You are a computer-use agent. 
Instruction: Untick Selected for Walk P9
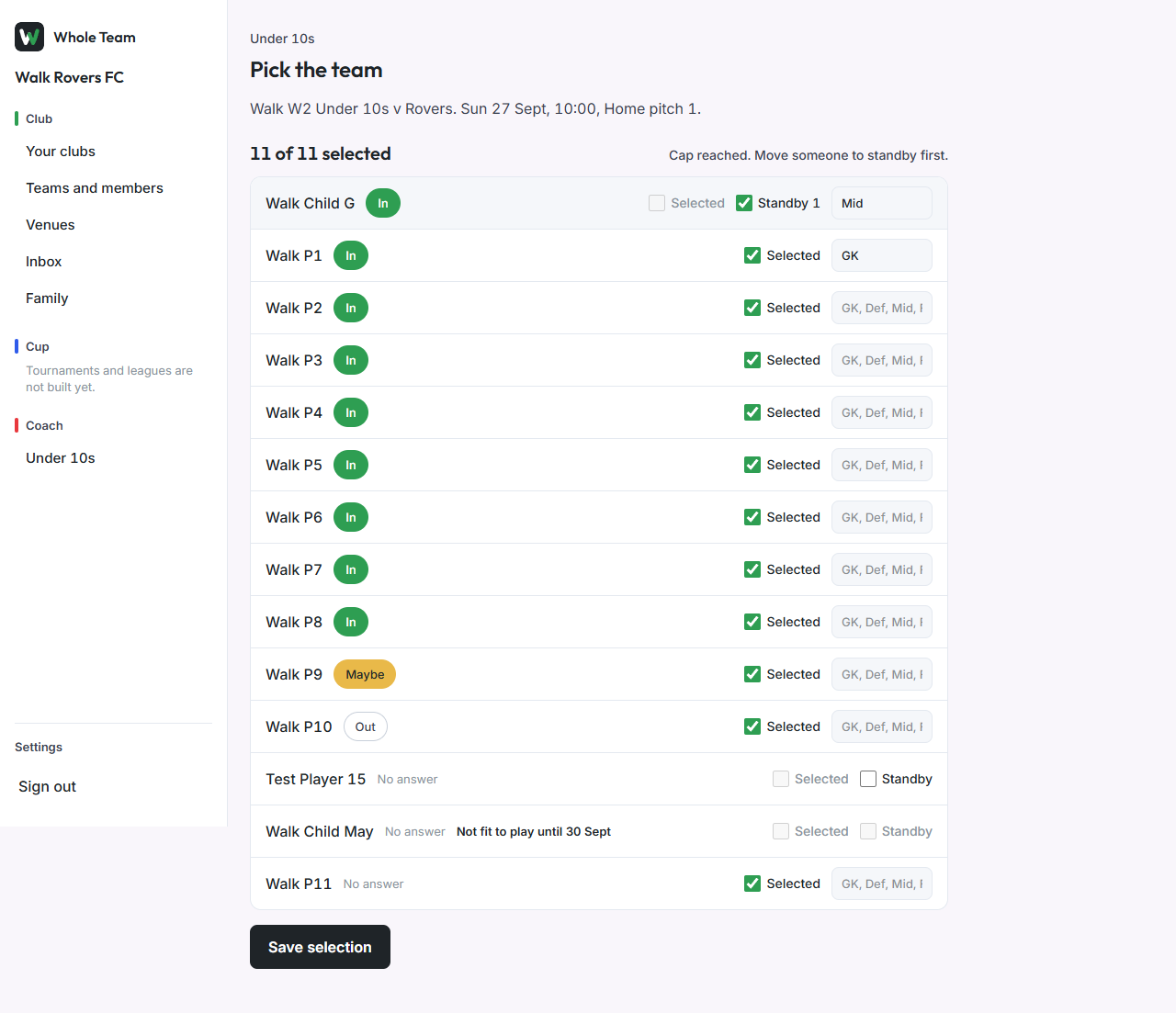point(752,674)
